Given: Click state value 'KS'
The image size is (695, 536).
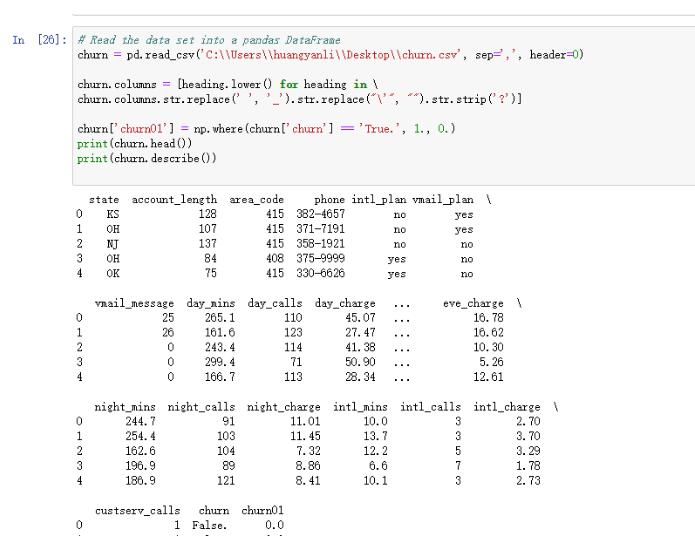Looking at the screenshot, I should (x=113, y=215).
